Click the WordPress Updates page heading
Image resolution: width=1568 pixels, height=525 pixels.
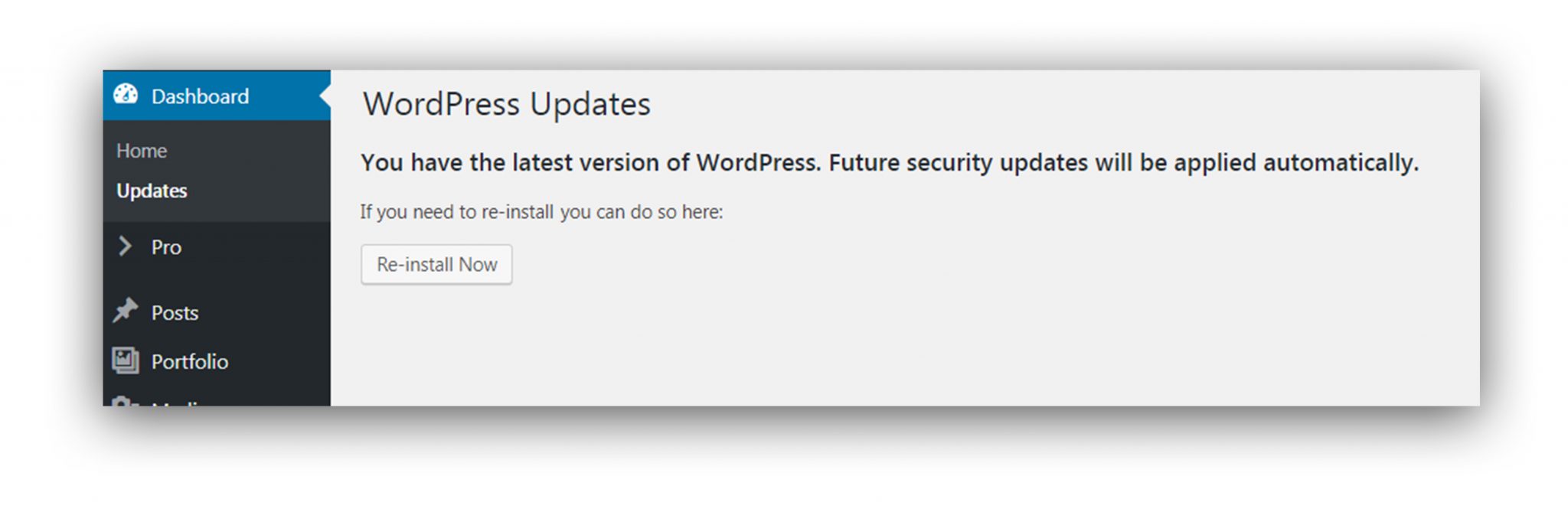(x=506, y=104)
